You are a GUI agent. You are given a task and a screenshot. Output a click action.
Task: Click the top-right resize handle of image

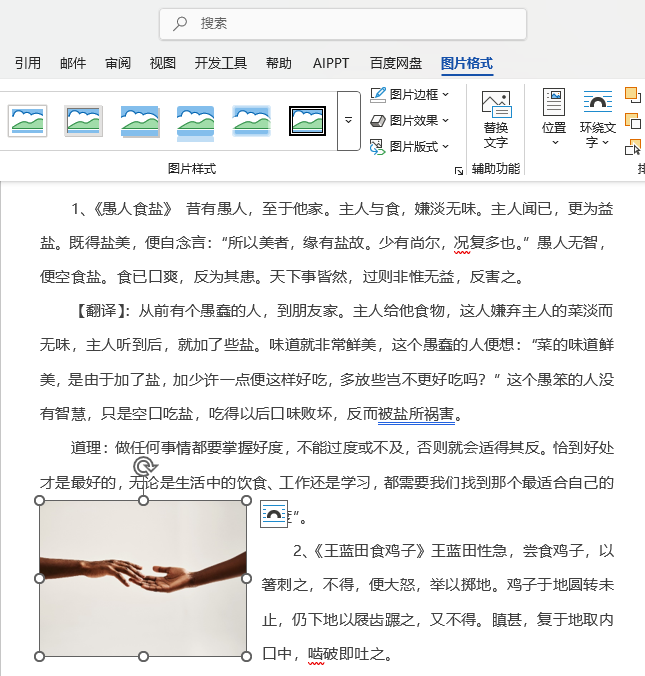tap(246, 501)
